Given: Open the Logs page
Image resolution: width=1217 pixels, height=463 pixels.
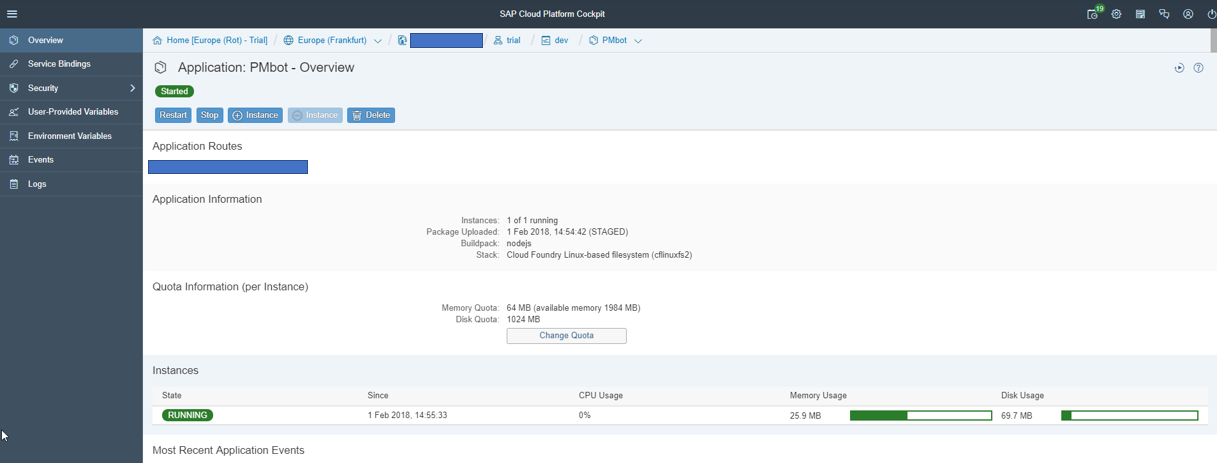Looking at the screenshot, I should [x=71, y=184].
